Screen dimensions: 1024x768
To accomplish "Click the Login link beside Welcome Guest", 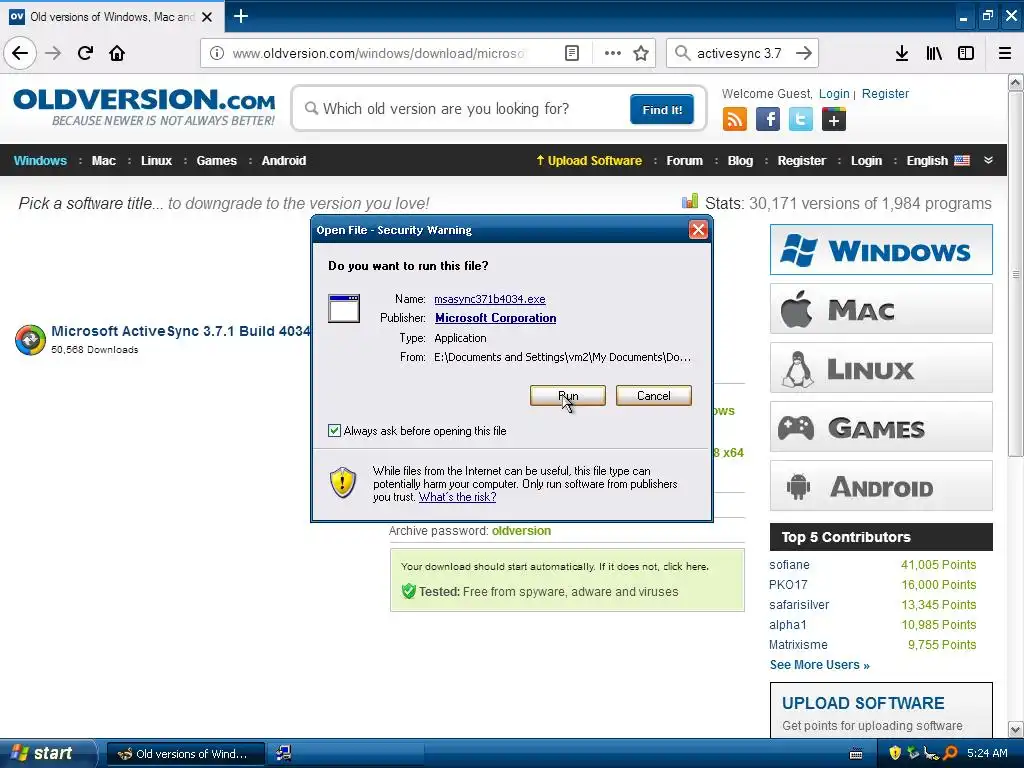I will (834, 93).
